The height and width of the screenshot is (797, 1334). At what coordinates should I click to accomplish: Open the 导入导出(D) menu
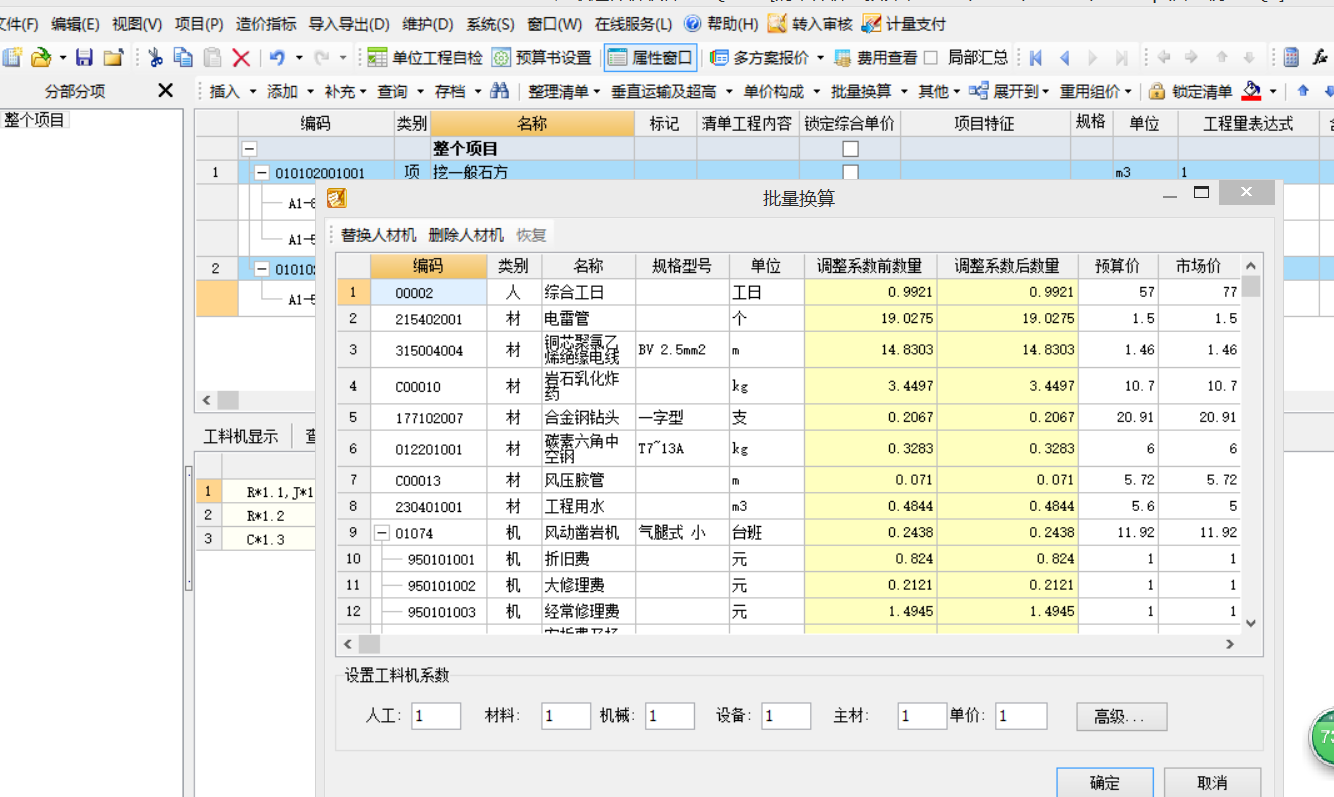click(349, 23)
